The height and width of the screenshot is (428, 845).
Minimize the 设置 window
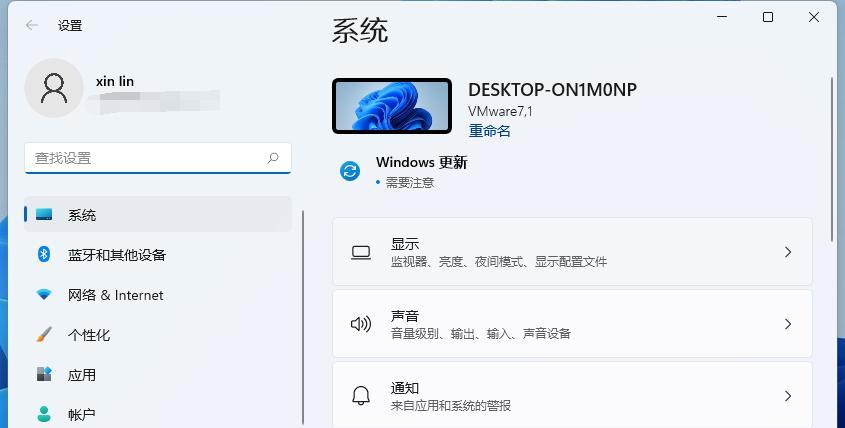pos(722,17)
